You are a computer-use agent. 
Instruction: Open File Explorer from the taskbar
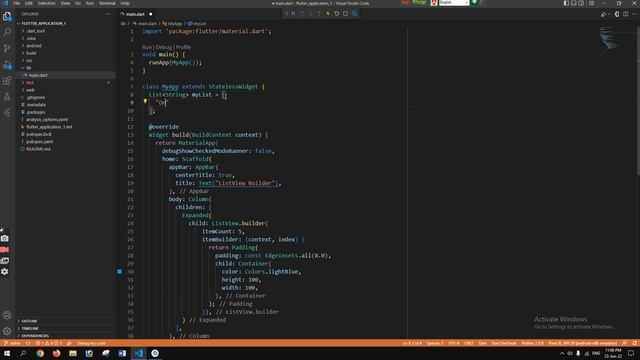[73, 353]
